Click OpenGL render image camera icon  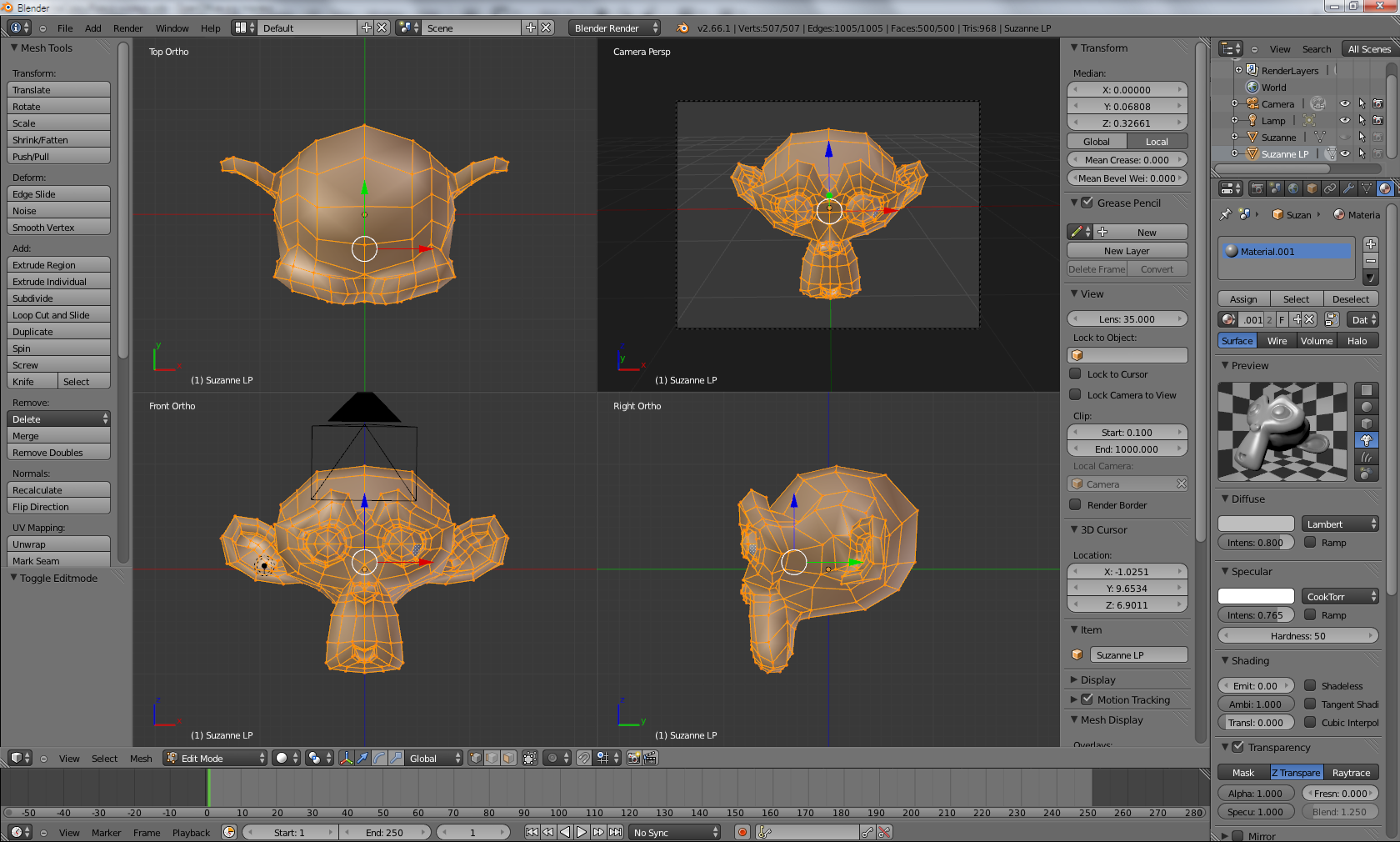634,758
